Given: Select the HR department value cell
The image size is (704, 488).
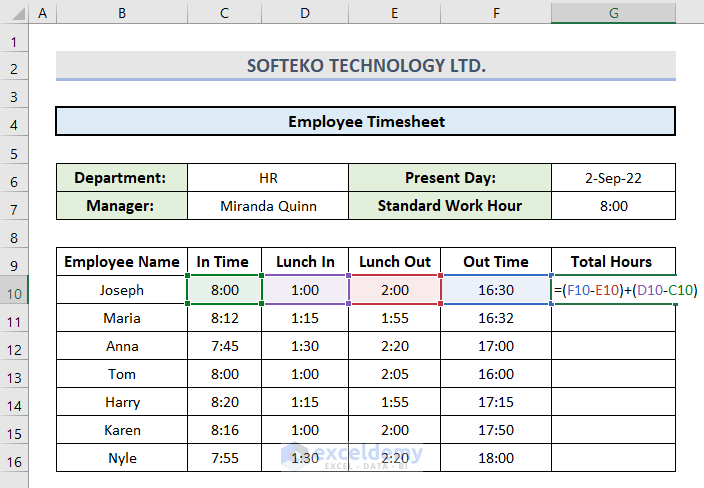Looking at the screenshot, I should [x=268, y=178].
